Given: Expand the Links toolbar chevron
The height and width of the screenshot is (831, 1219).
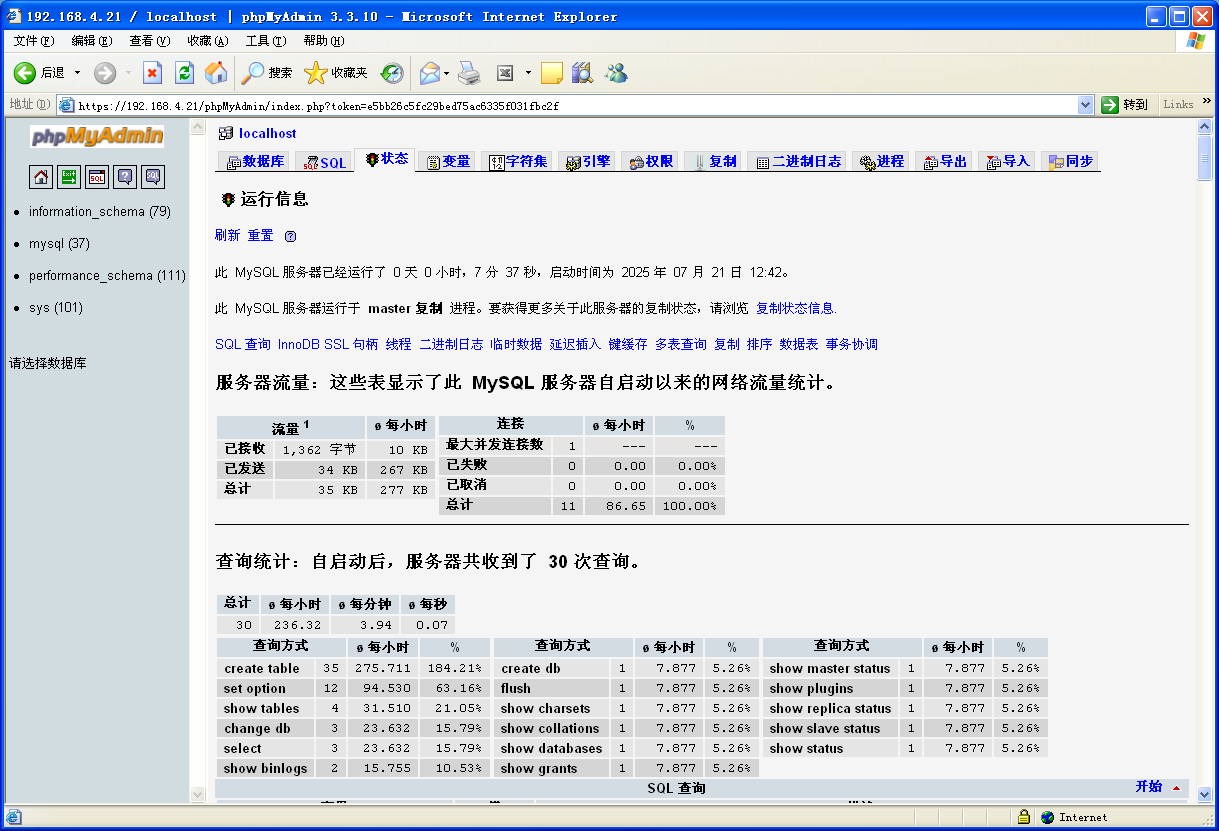Looking at the screenshot, I should [x=1206, y=101].
